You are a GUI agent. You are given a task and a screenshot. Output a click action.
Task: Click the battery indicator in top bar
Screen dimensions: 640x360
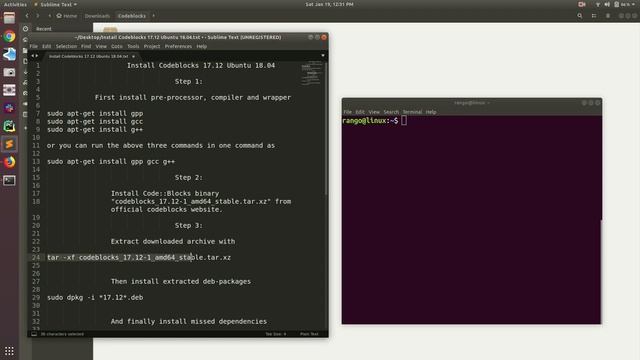point(622,4)
